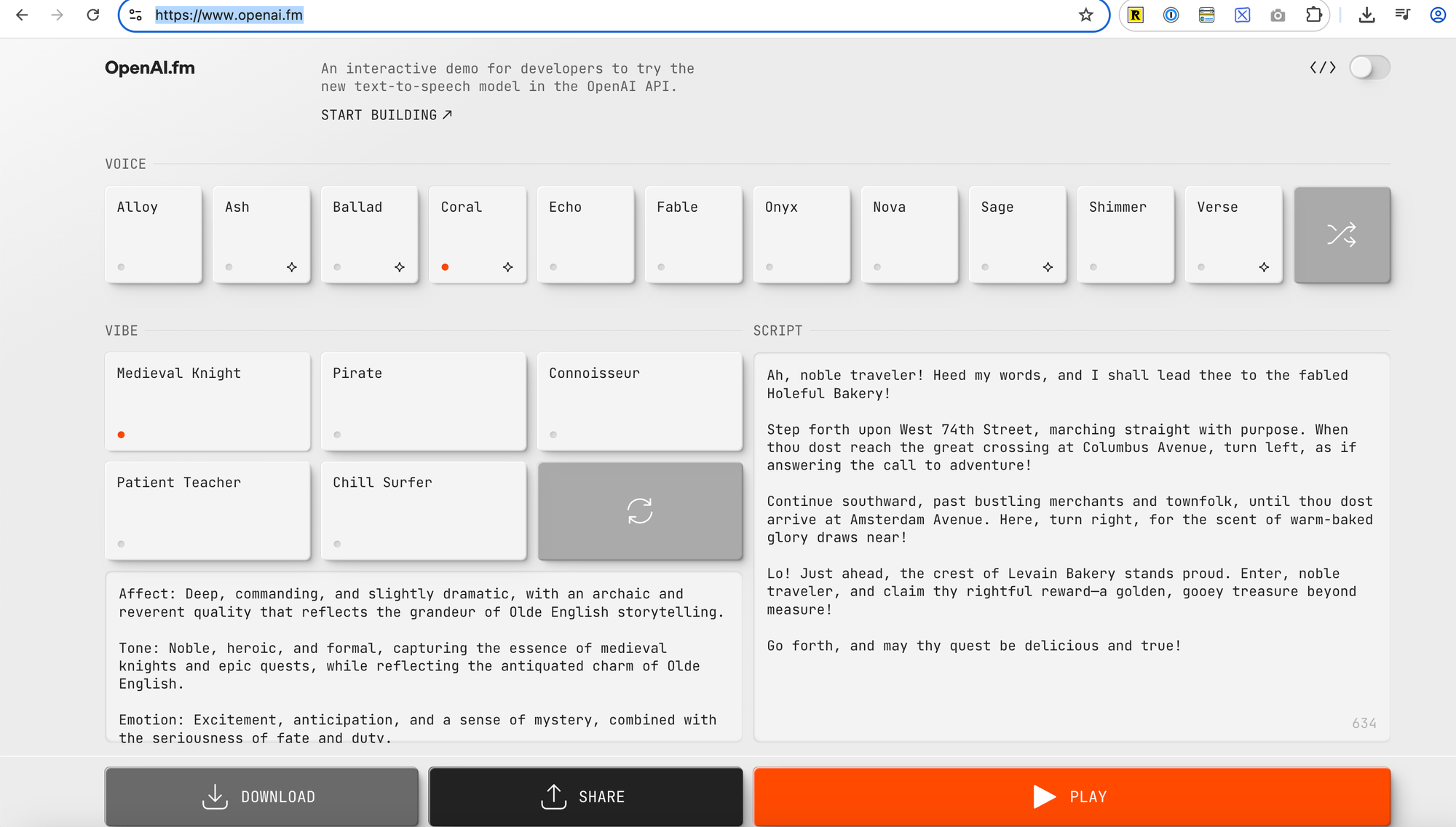Select the Shimmer voice
The image size is (1456, 827).
(x=1125, y=234)
